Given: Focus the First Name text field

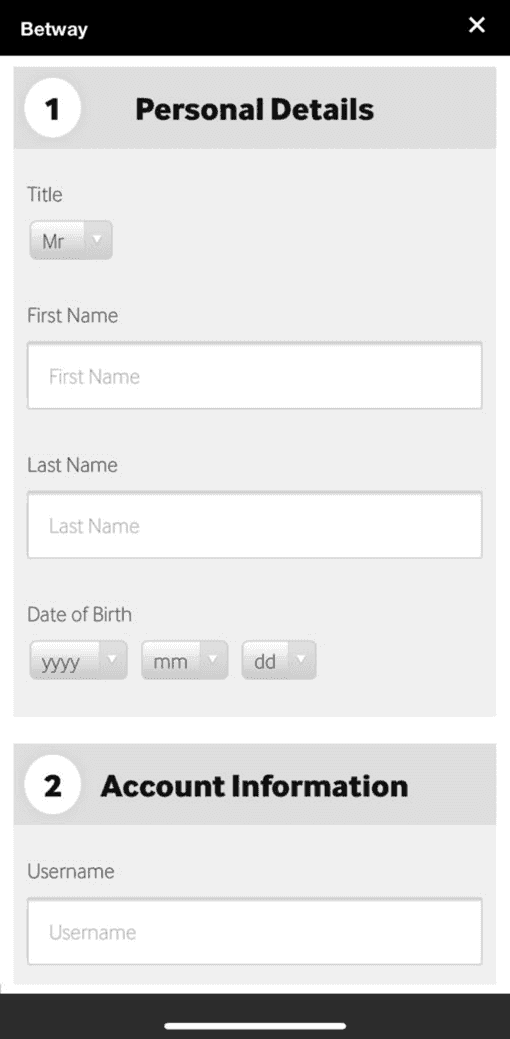Looking at the screenshot, I should click(254, 376).
